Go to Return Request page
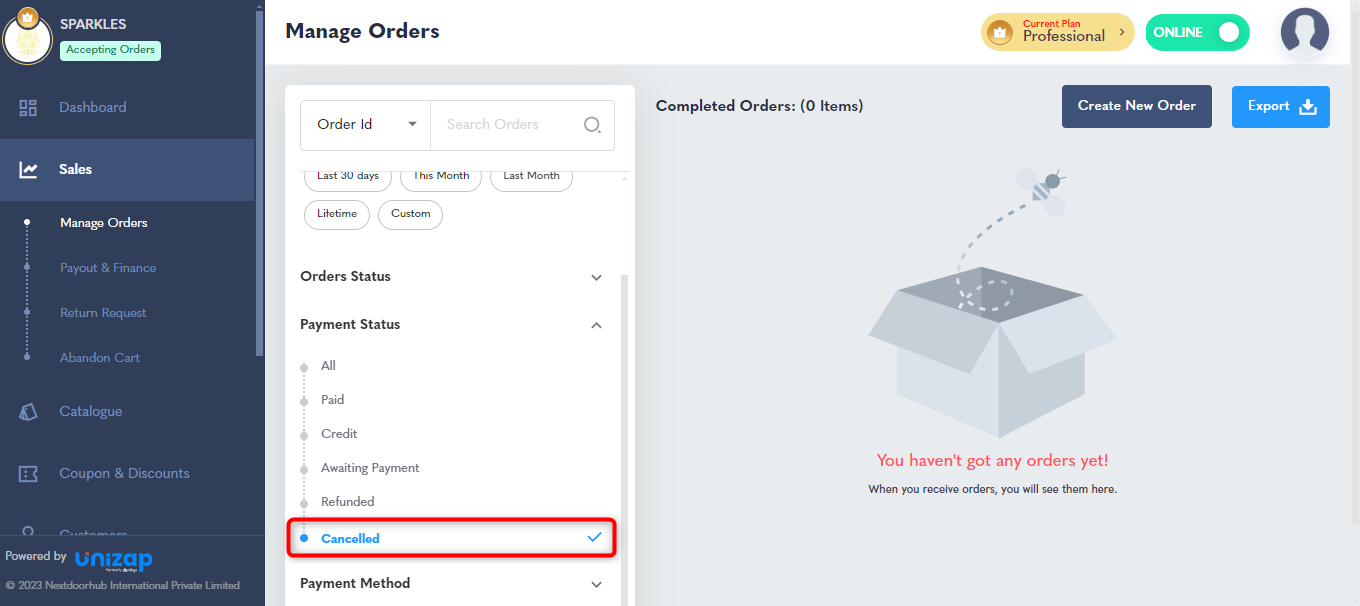This screenshot has height=606, width=1360. point(103,313)
